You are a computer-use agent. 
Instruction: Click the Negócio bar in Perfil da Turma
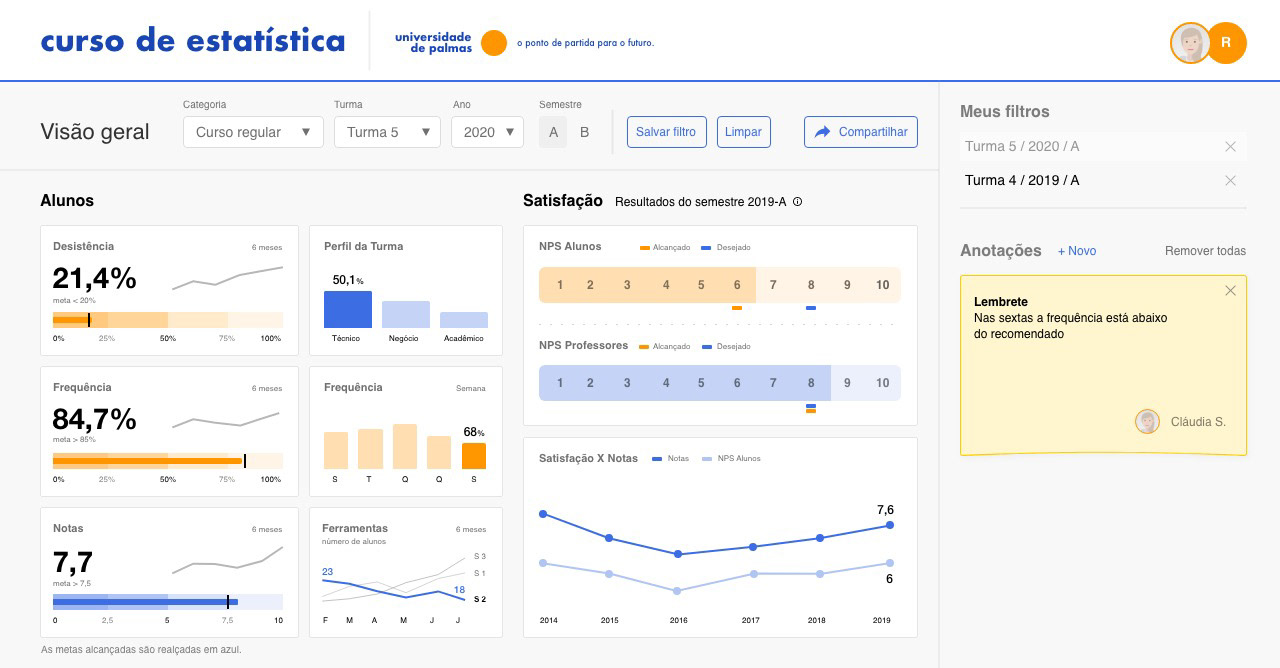[406, 315]
